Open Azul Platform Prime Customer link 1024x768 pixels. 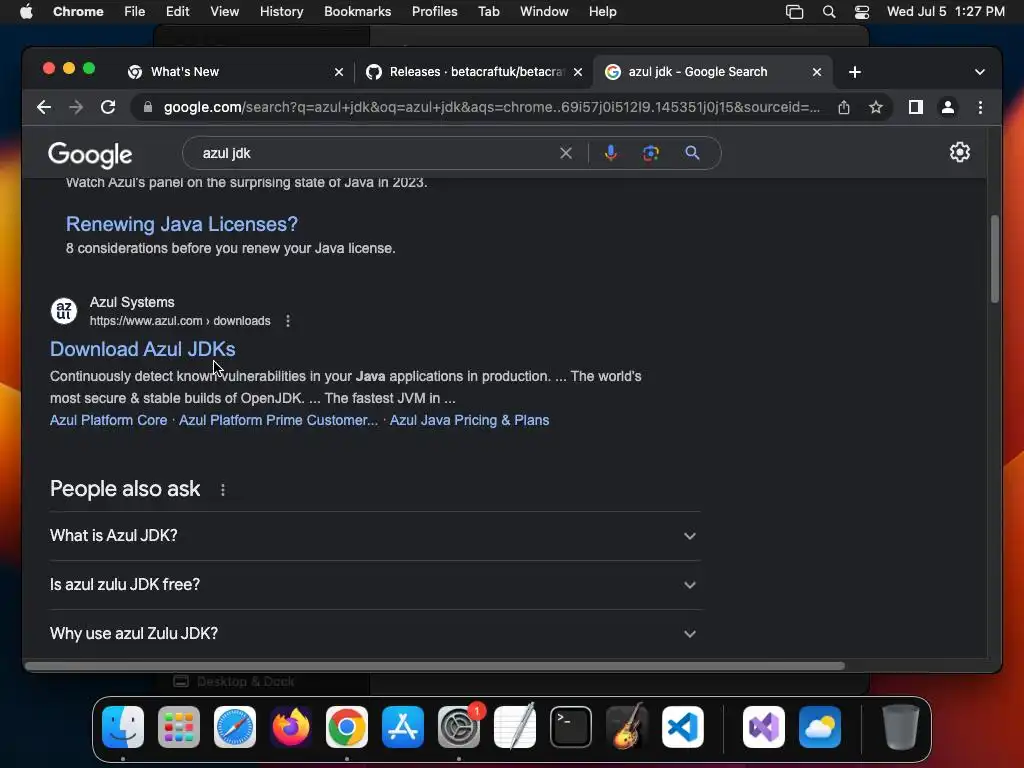(278, 420)
